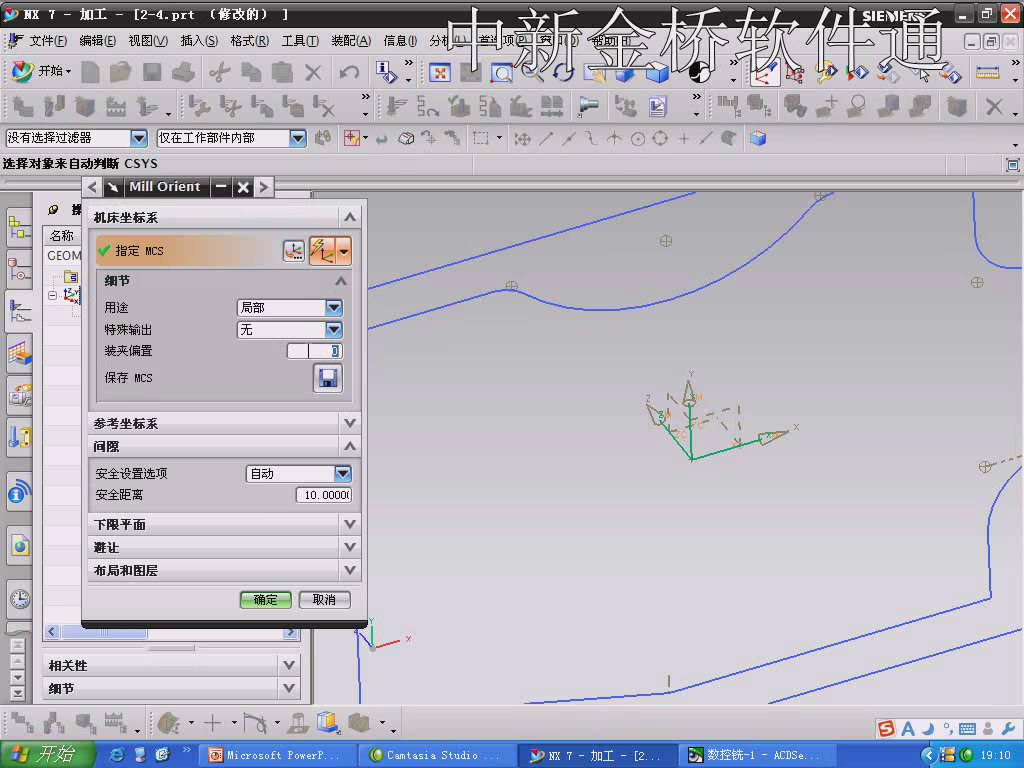The width and height of the screenshot is (1024, 768).
Task: Open the 装配(A) menu
Action: pyautogui.click(x=351, y=41)
